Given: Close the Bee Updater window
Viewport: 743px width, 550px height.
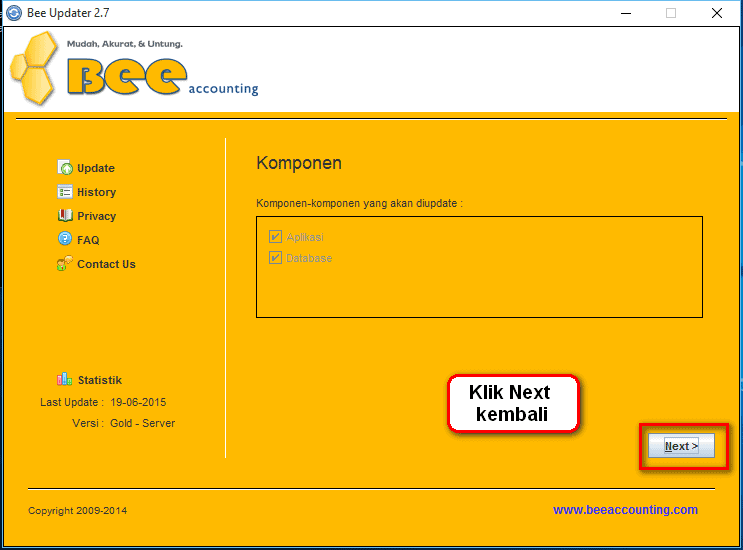Looking at the screenshot, I should pos(717,13).
